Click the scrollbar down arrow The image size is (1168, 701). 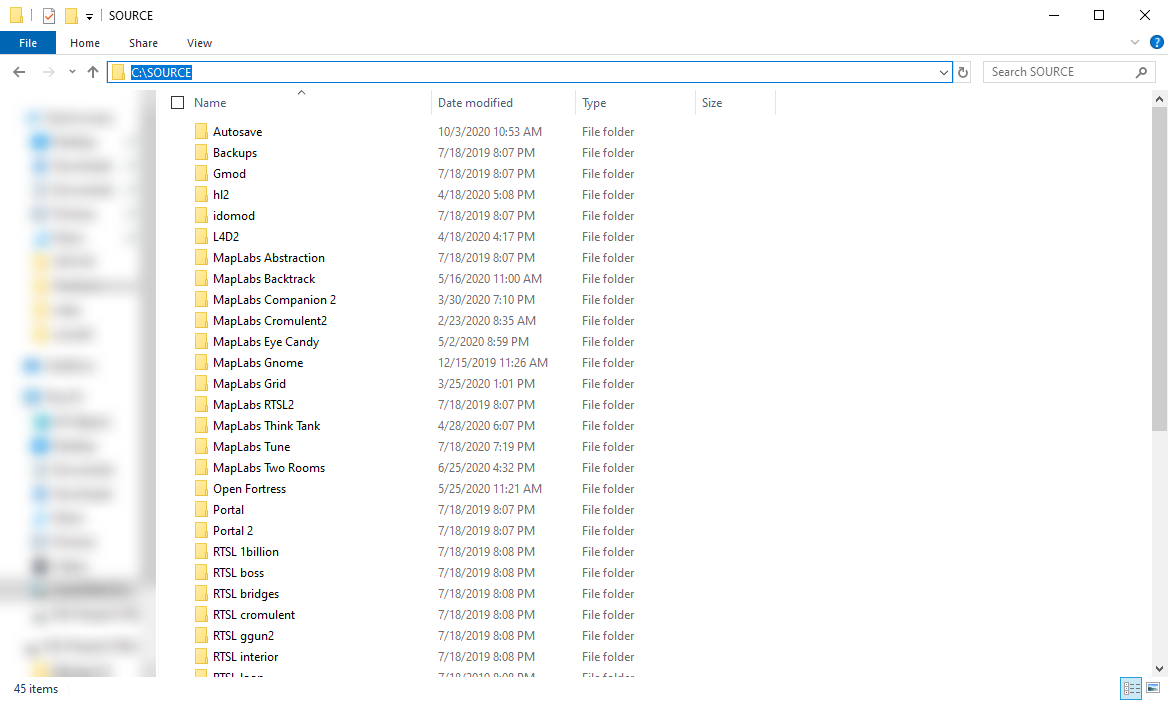click(1159, 669)
